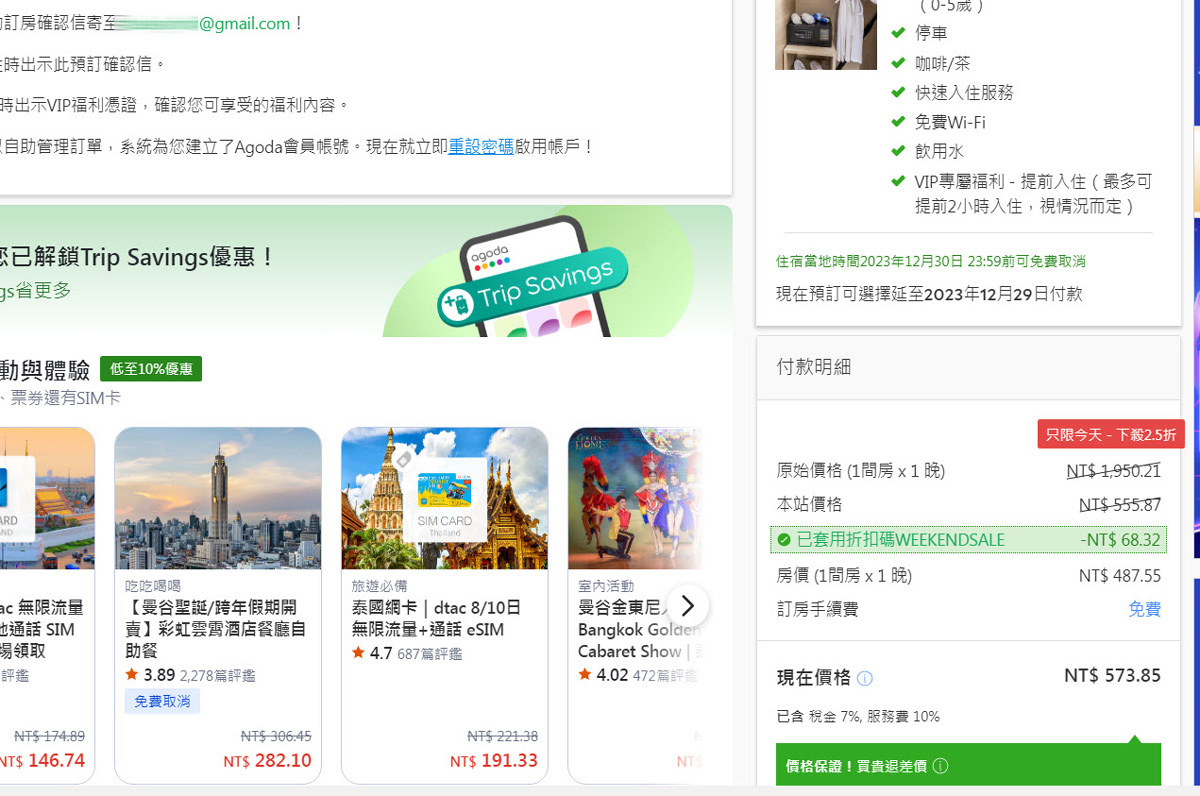The width and height of the screenshot is (1200, 796).
Task: Select the 本站價格 NT$ 555.87 amount
Action: click(x=1120, y=505)
